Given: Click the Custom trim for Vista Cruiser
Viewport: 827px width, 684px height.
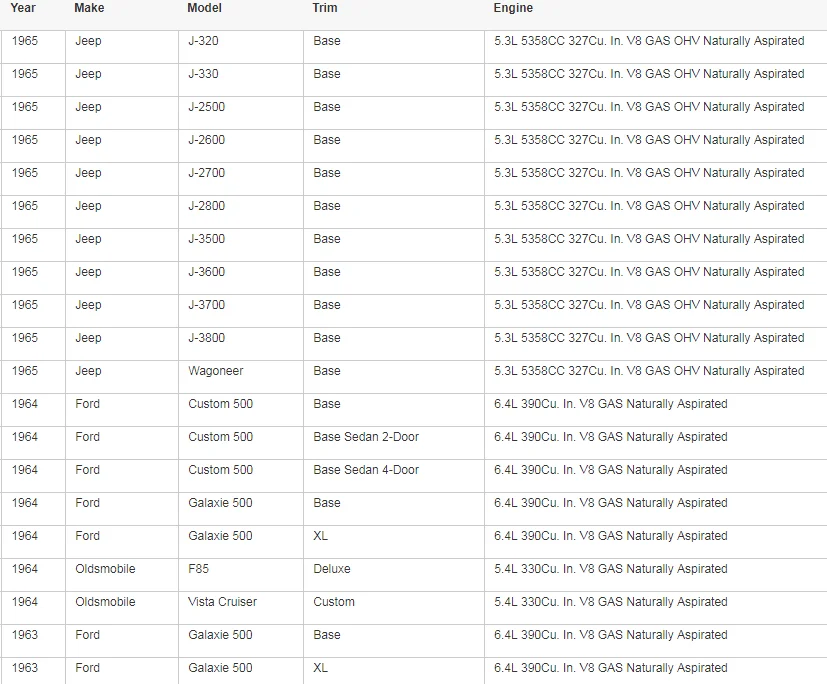Looking at the screenshot, I should click(334, 602).
